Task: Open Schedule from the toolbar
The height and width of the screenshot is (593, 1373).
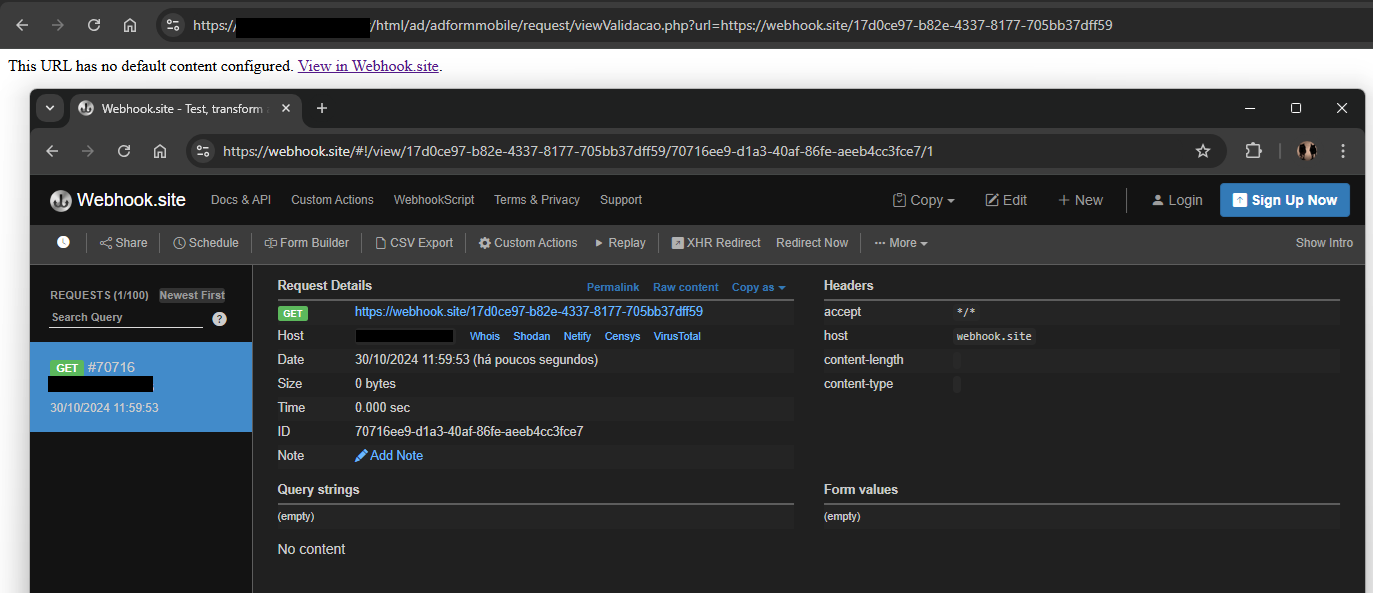Action: click(x=206, y=243)
